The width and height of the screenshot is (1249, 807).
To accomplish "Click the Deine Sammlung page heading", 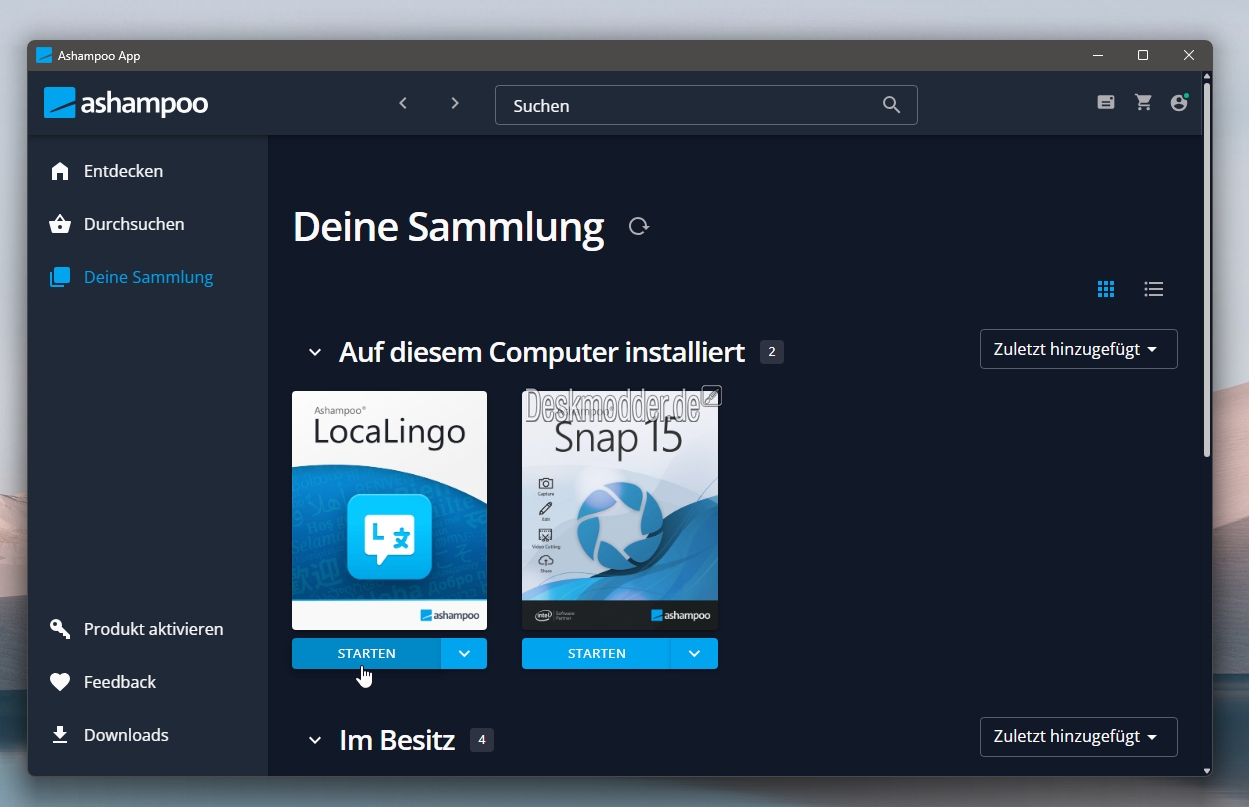I will [448, 227].
